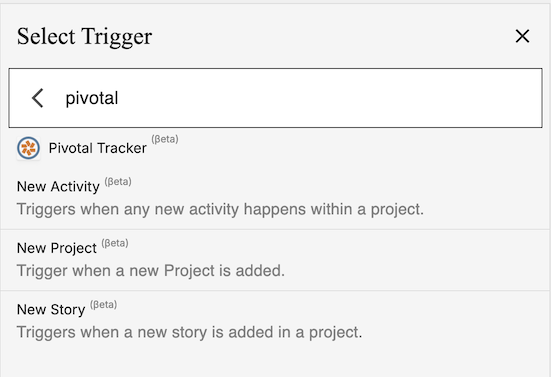This screenshot has width=551, height=377.
Task: Select the Pivotal Tracker app name
Action: click(97, 148)
